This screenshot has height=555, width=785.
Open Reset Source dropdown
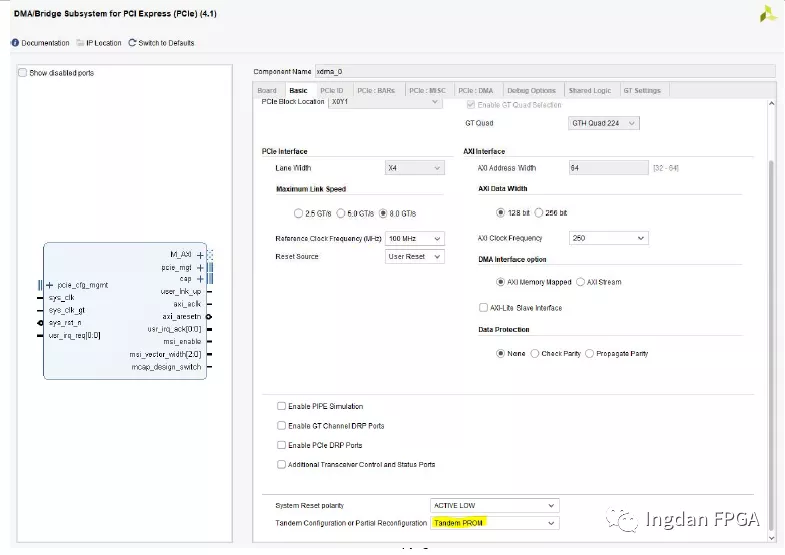click(x=415, y=257)
